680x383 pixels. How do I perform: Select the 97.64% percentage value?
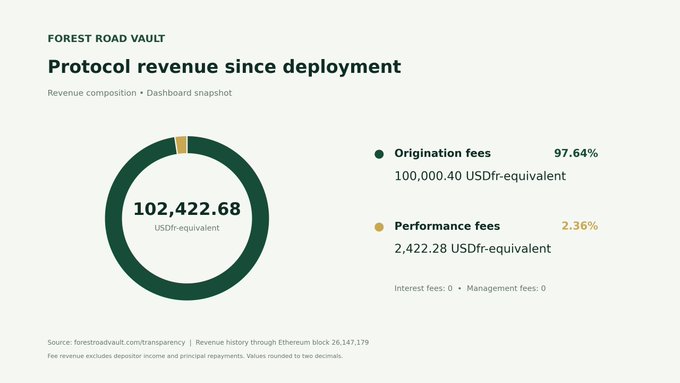coord(576,153)
